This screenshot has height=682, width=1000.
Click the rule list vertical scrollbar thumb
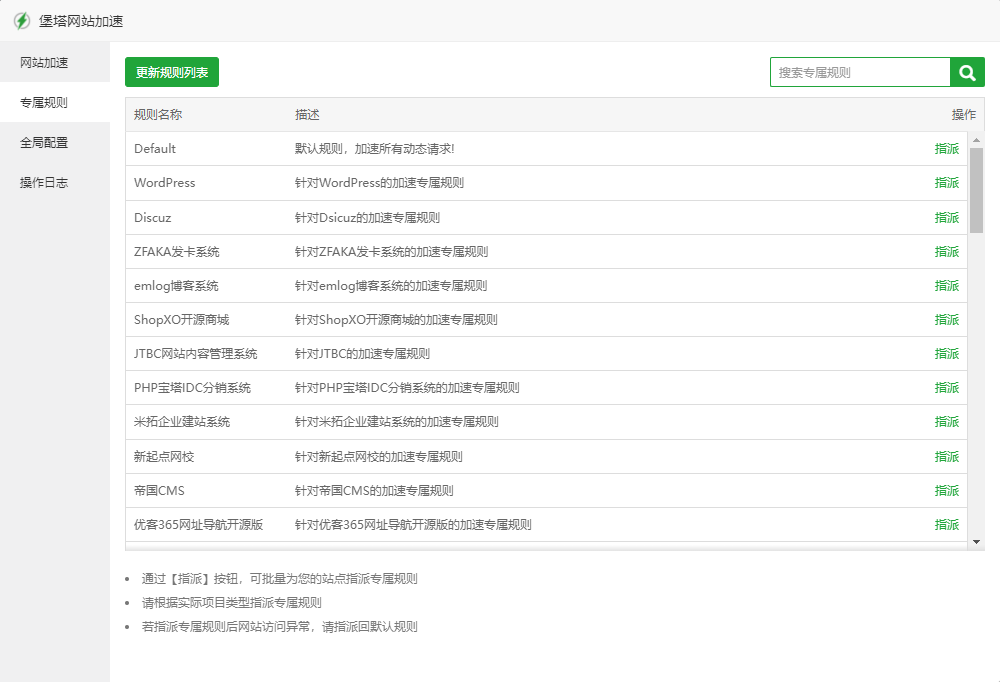[976, 190]
